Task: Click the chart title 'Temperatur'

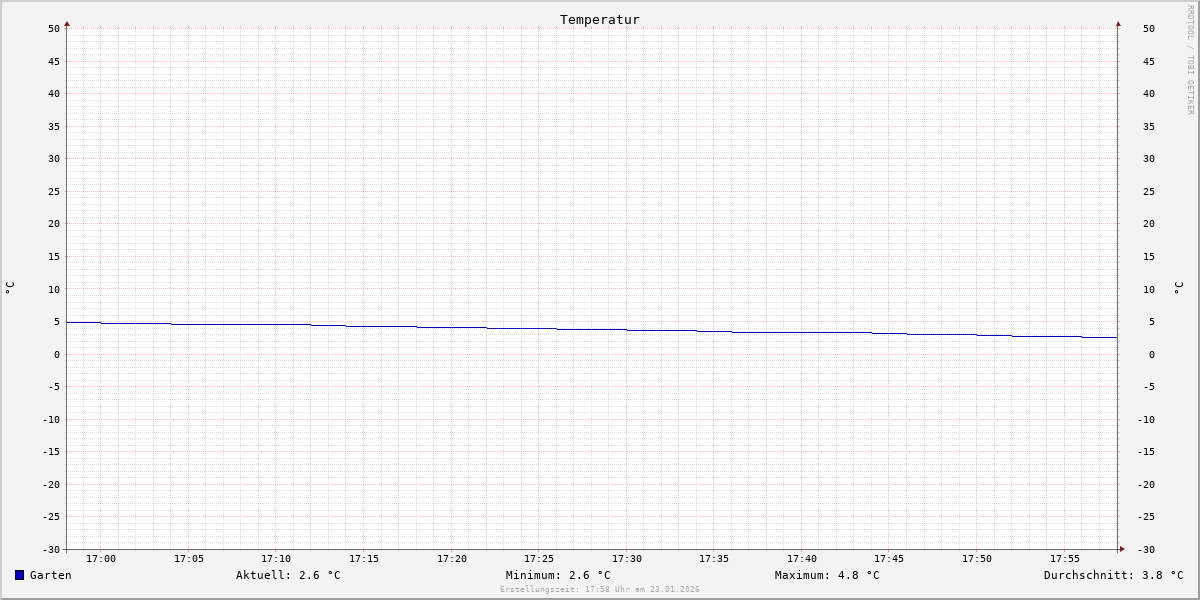Action: click(600, 19)
